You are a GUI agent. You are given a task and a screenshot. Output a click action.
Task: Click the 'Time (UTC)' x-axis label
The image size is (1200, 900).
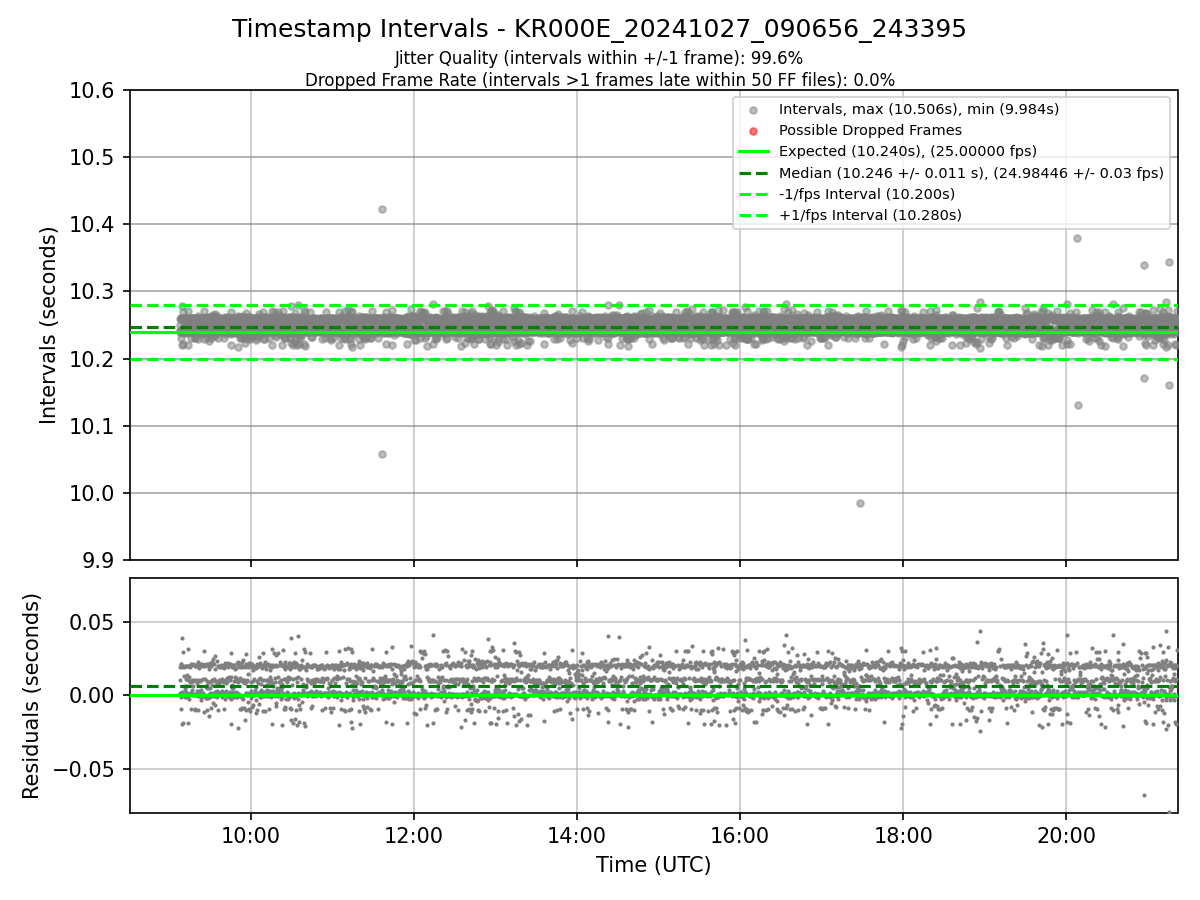(x=653, y=865)
